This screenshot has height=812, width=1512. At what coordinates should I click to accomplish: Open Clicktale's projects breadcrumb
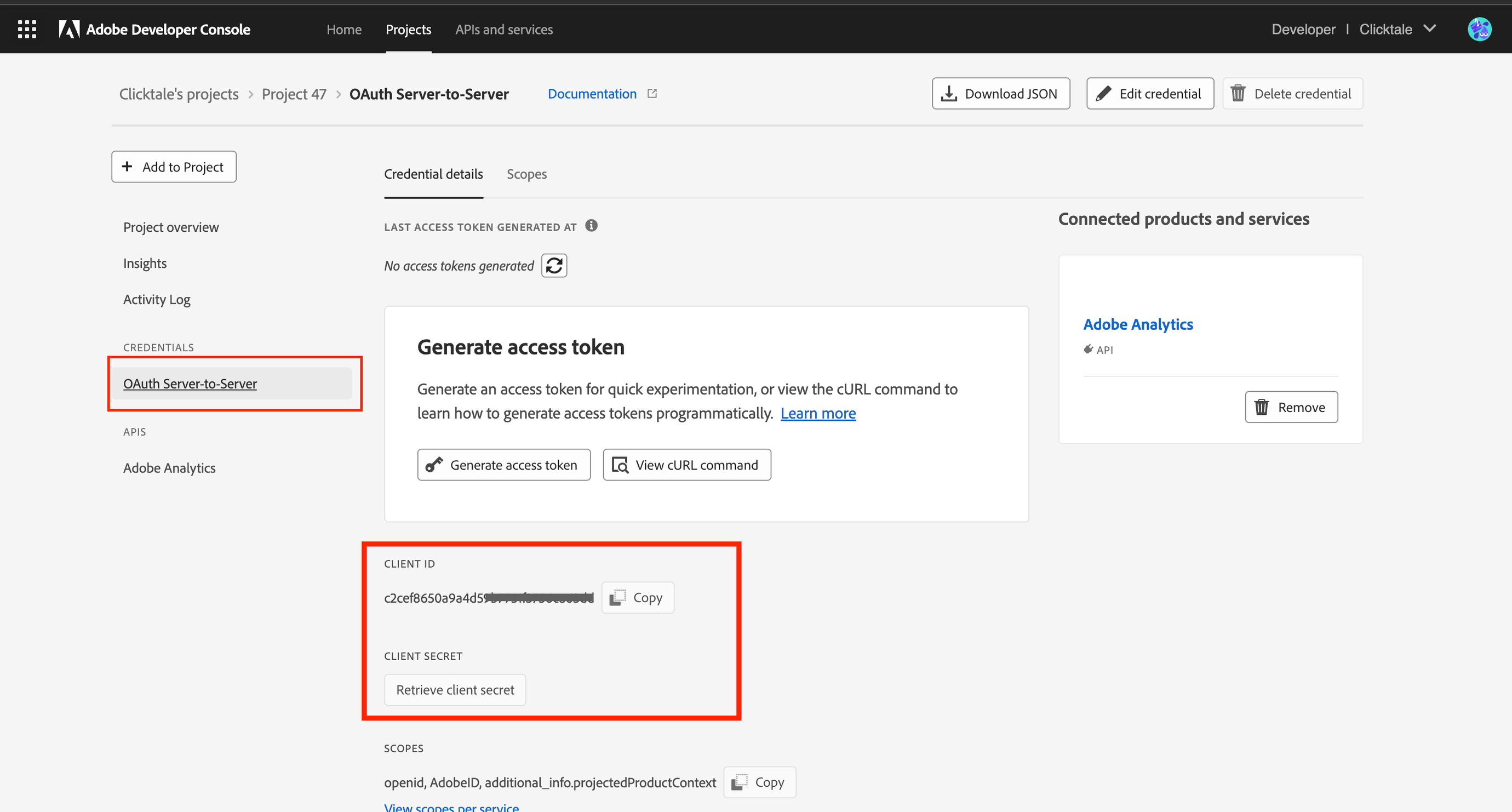click(x=179, y=94)
